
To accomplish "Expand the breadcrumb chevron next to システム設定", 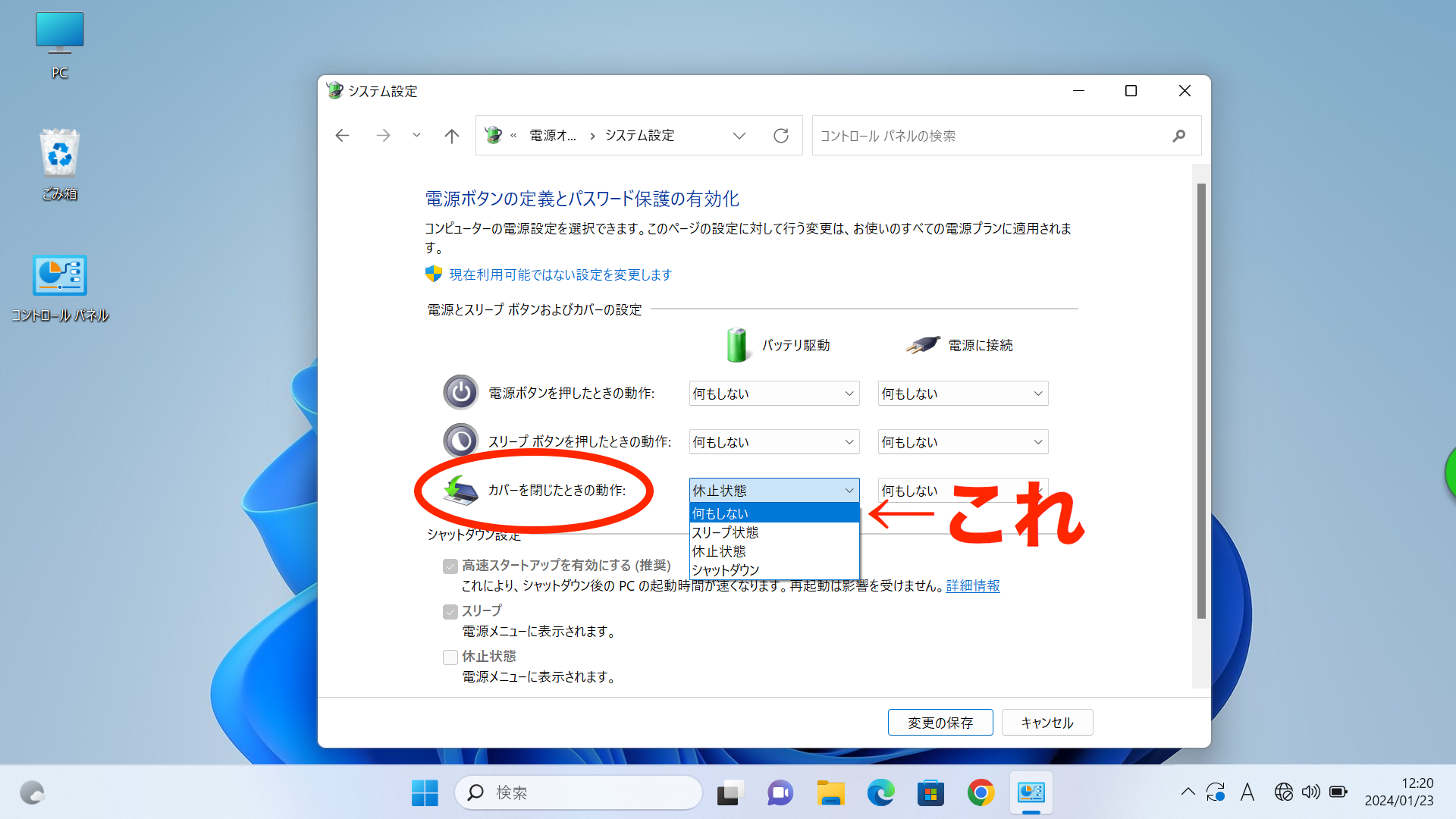I will 739,135.
